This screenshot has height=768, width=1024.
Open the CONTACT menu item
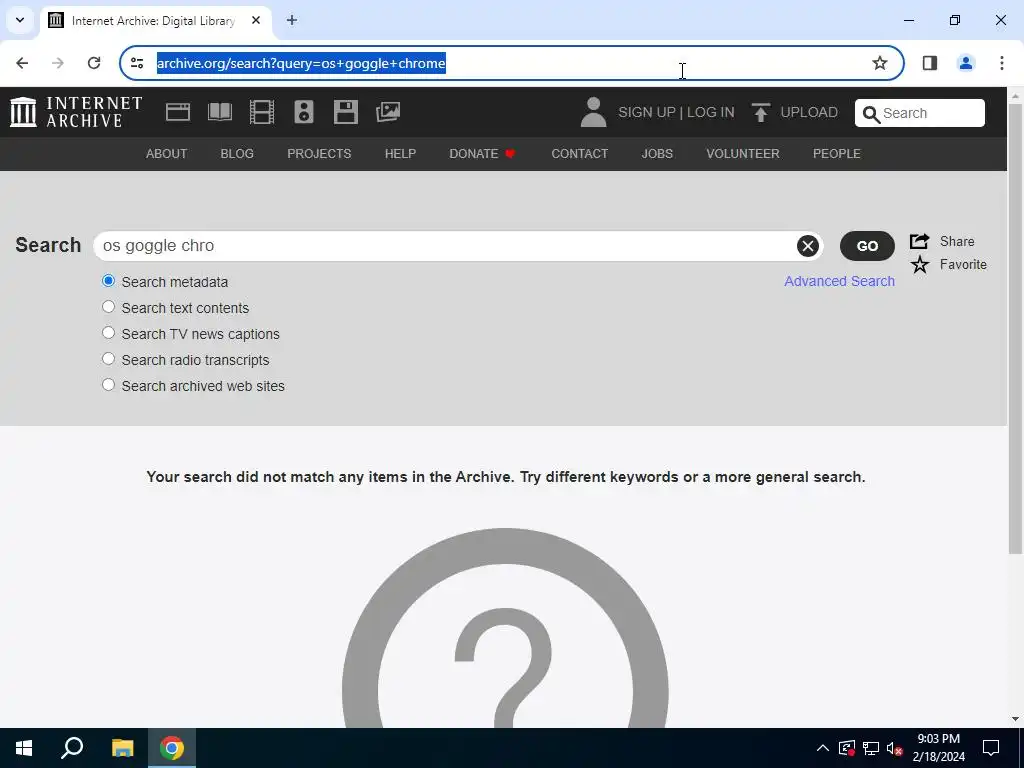(579, 153)
